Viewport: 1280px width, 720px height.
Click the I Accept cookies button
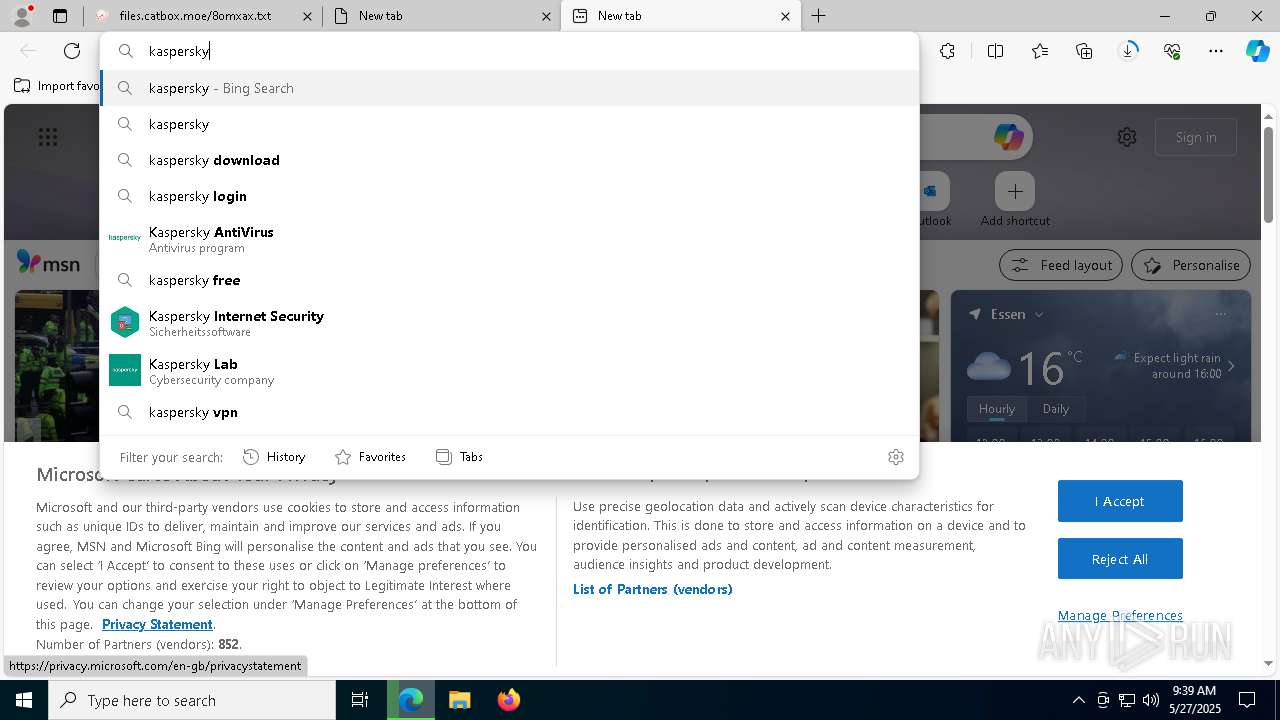click(x=1120, y=501)
